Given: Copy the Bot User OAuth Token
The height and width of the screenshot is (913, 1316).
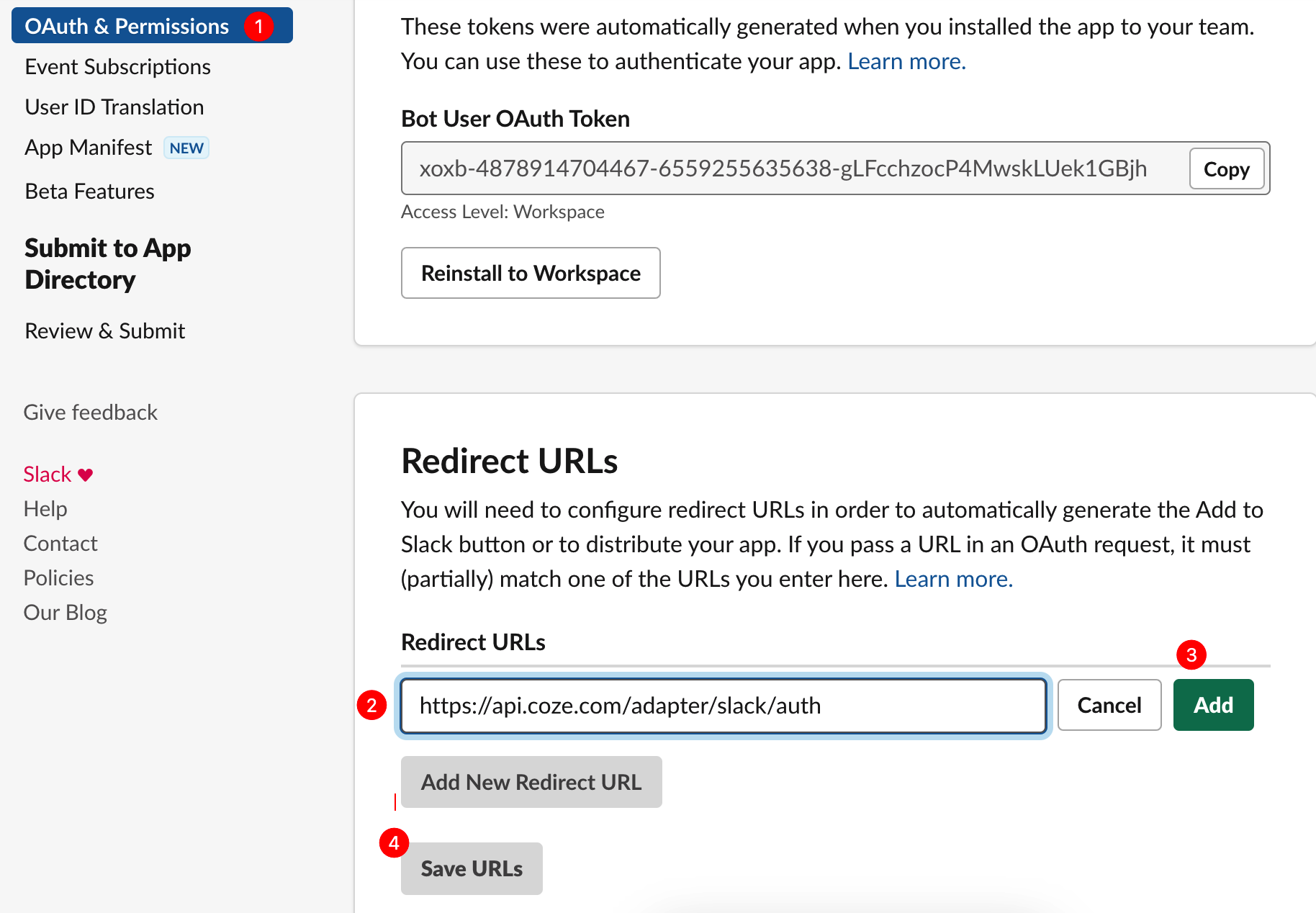Looking at the screenshot, I should click(x=1227, y=169).
